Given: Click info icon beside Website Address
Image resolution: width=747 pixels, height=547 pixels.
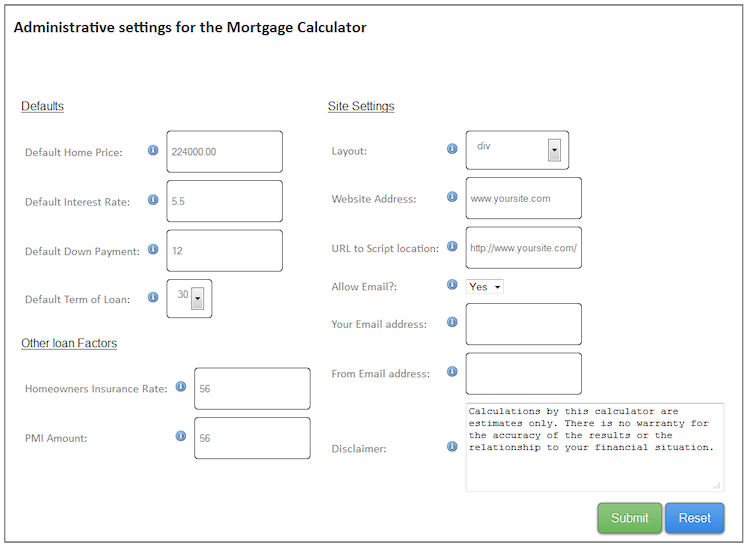Looking at the screenshot, I should 452,197.
